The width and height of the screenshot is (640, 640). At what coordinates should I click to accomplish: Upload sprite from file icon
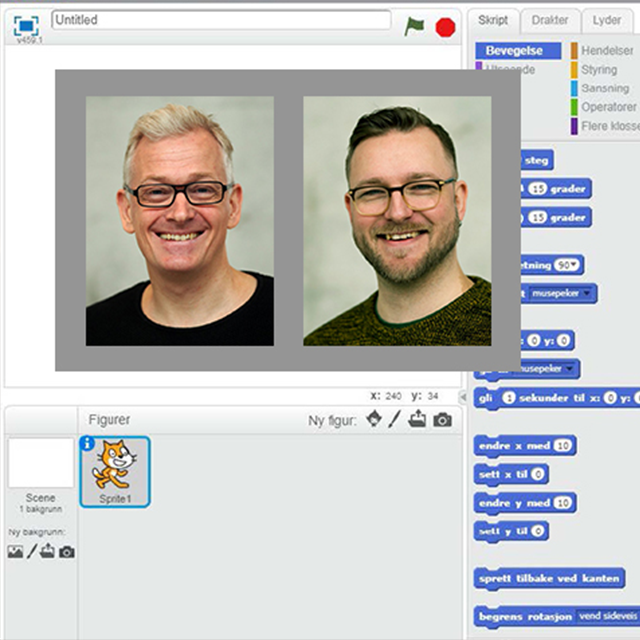click(x=417, y=419)
